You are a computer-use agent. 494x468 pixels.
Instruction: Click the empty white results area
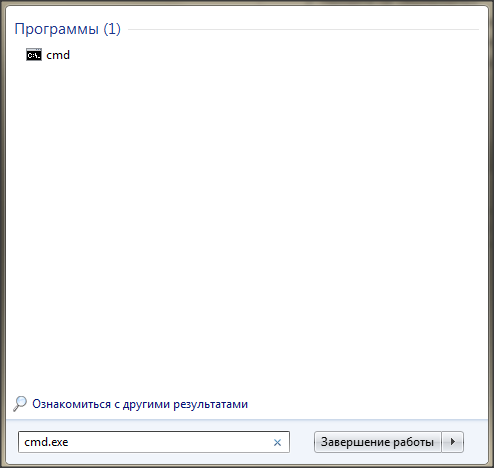247,227
